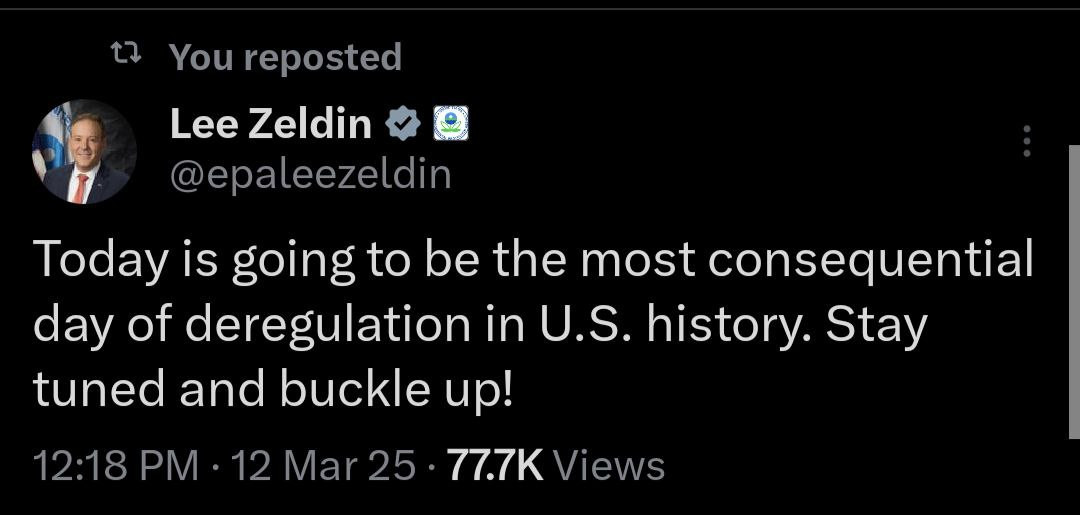1080x515 pixels.
Task: Click the "You reposted" label
Action: [x=285, y=57]
